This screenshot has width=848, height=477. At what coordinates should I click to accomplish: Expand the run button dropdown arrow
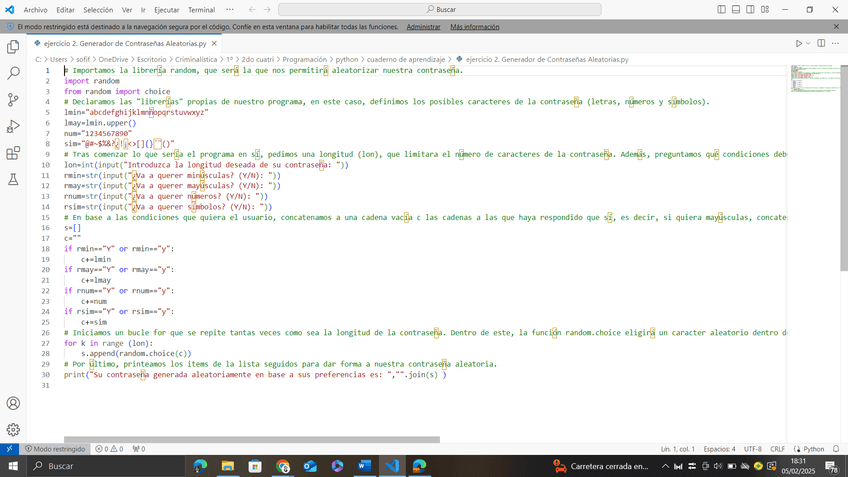coord(808,44)
